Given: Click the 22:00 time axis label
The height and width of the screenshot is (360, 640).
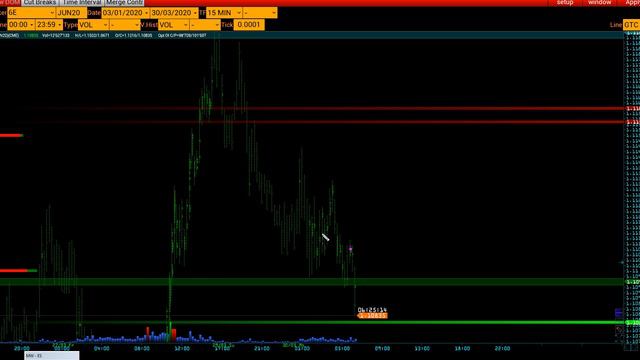Looking at the screenshot, I should tap(502, 349).
